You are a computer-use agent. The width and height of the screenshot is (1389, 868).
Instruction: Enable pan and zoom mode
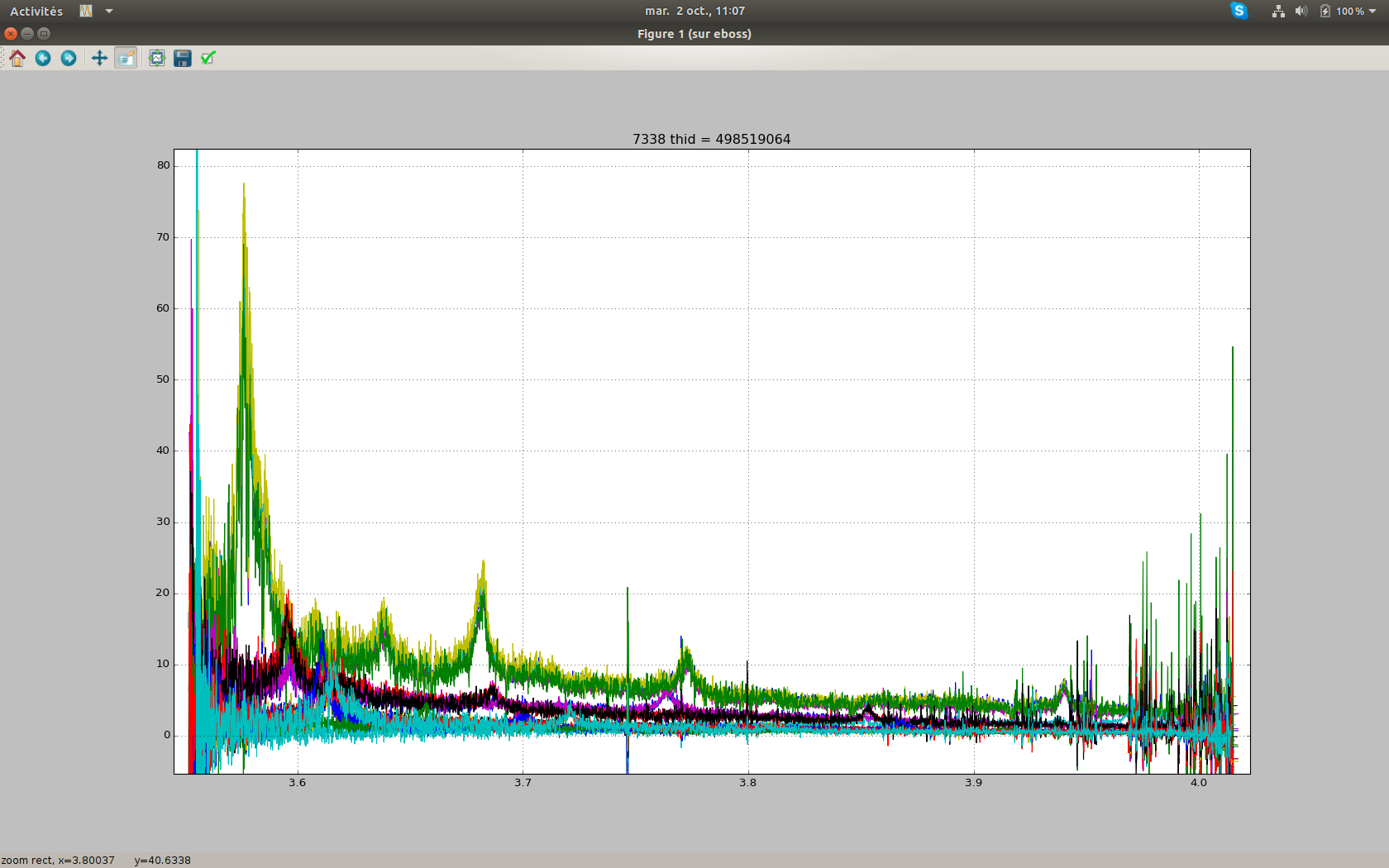pyautogui.click(x=98, y=58)
